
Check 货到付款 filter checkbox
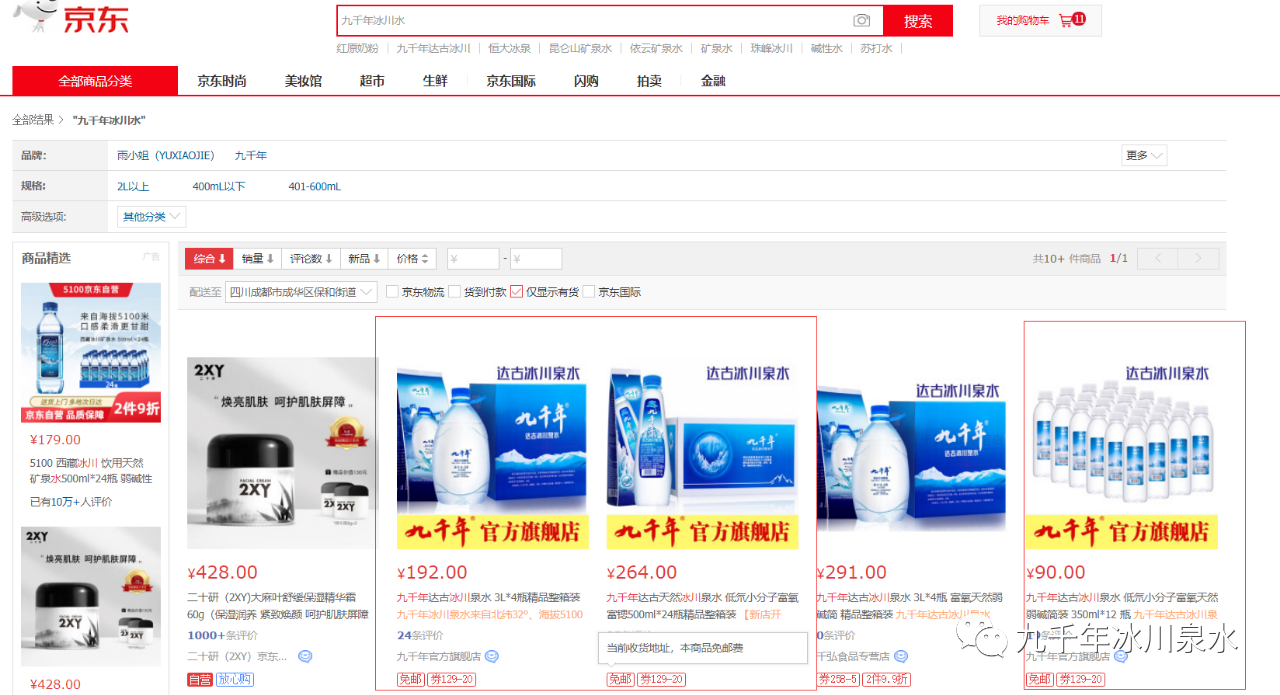point(454,292)
